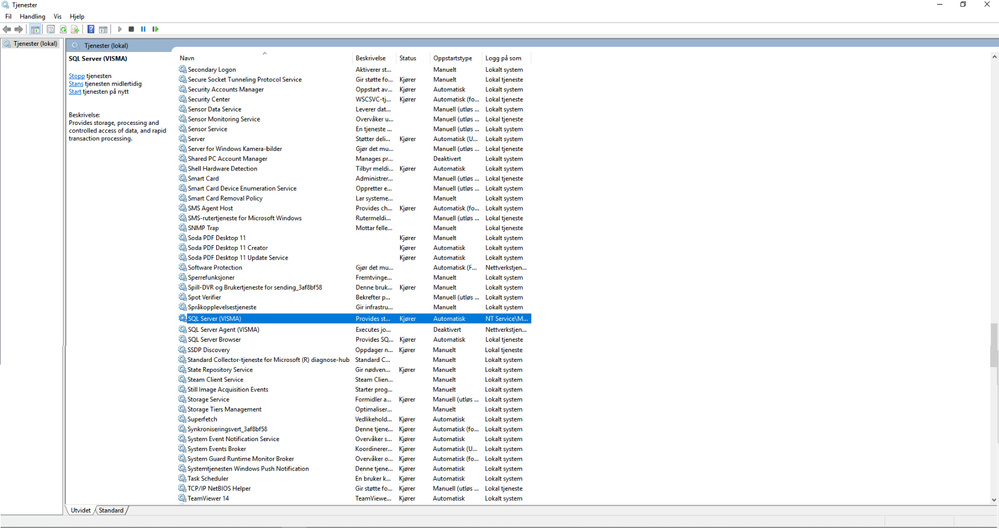Click the Forward arrow in the toolbar

(x=18, y=29)
